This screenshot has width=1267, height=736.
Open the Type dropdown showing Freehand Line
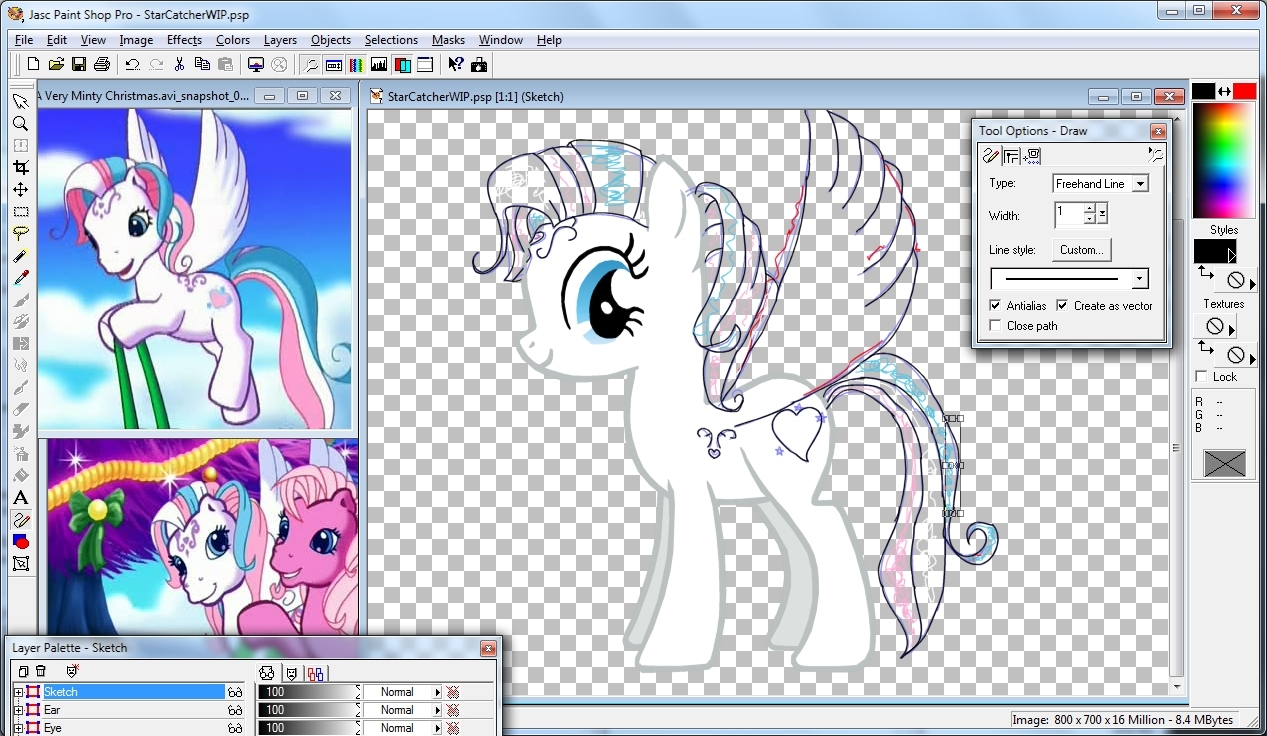1140,184
